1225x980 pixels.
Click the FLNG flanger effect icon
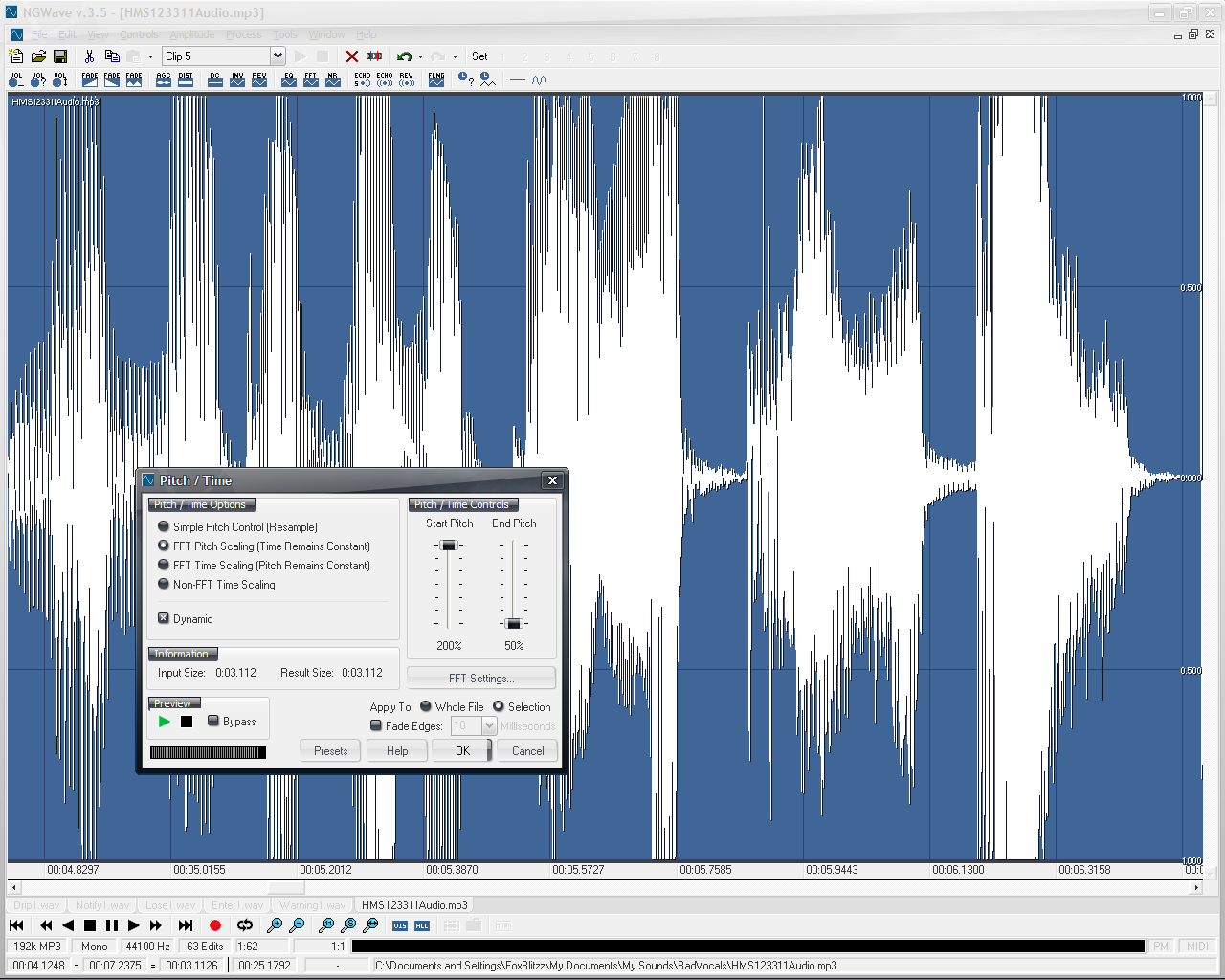point(436,79)
